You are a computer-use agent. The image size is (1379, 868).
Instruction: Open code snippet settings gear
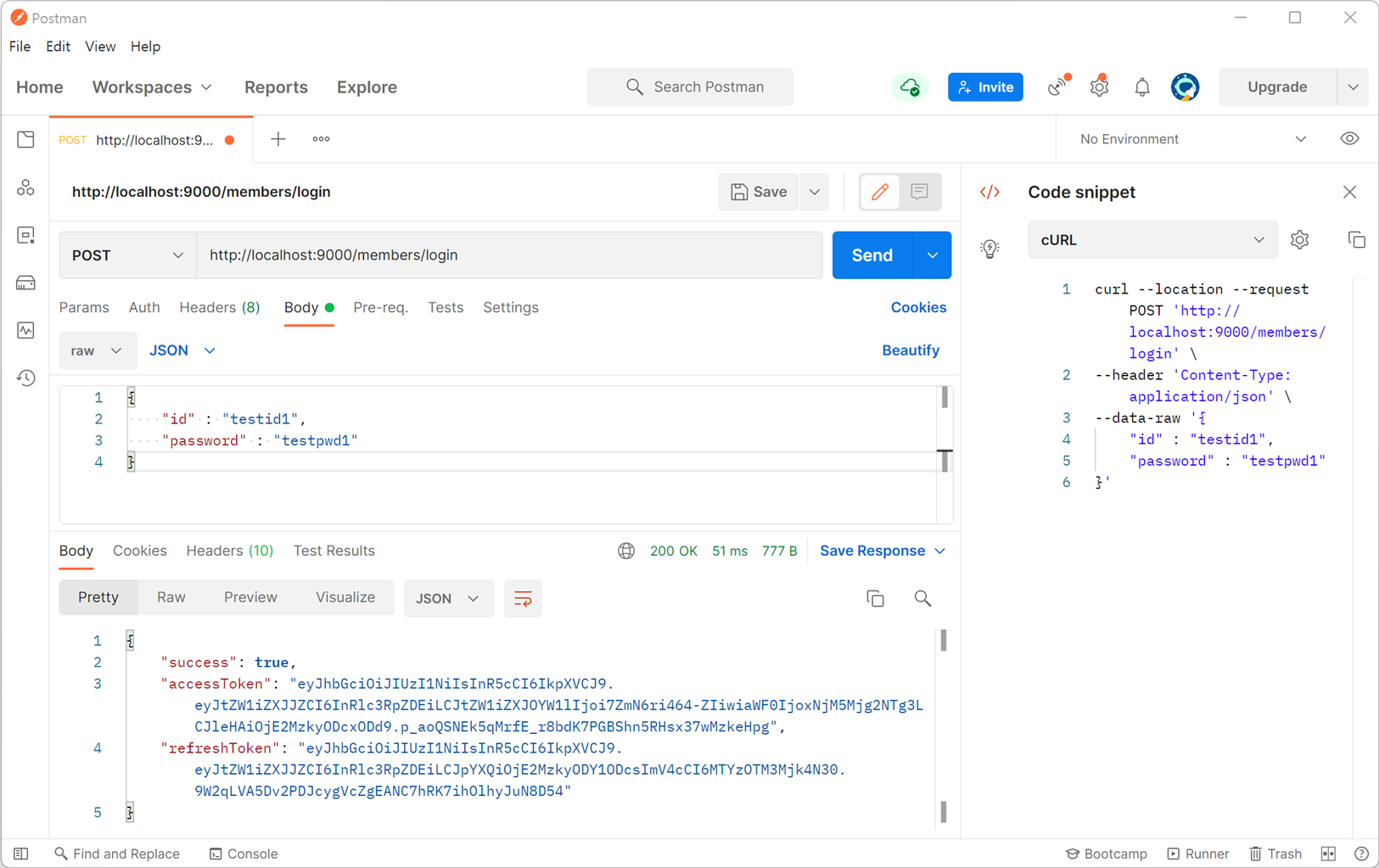(x=1299, y=240)
